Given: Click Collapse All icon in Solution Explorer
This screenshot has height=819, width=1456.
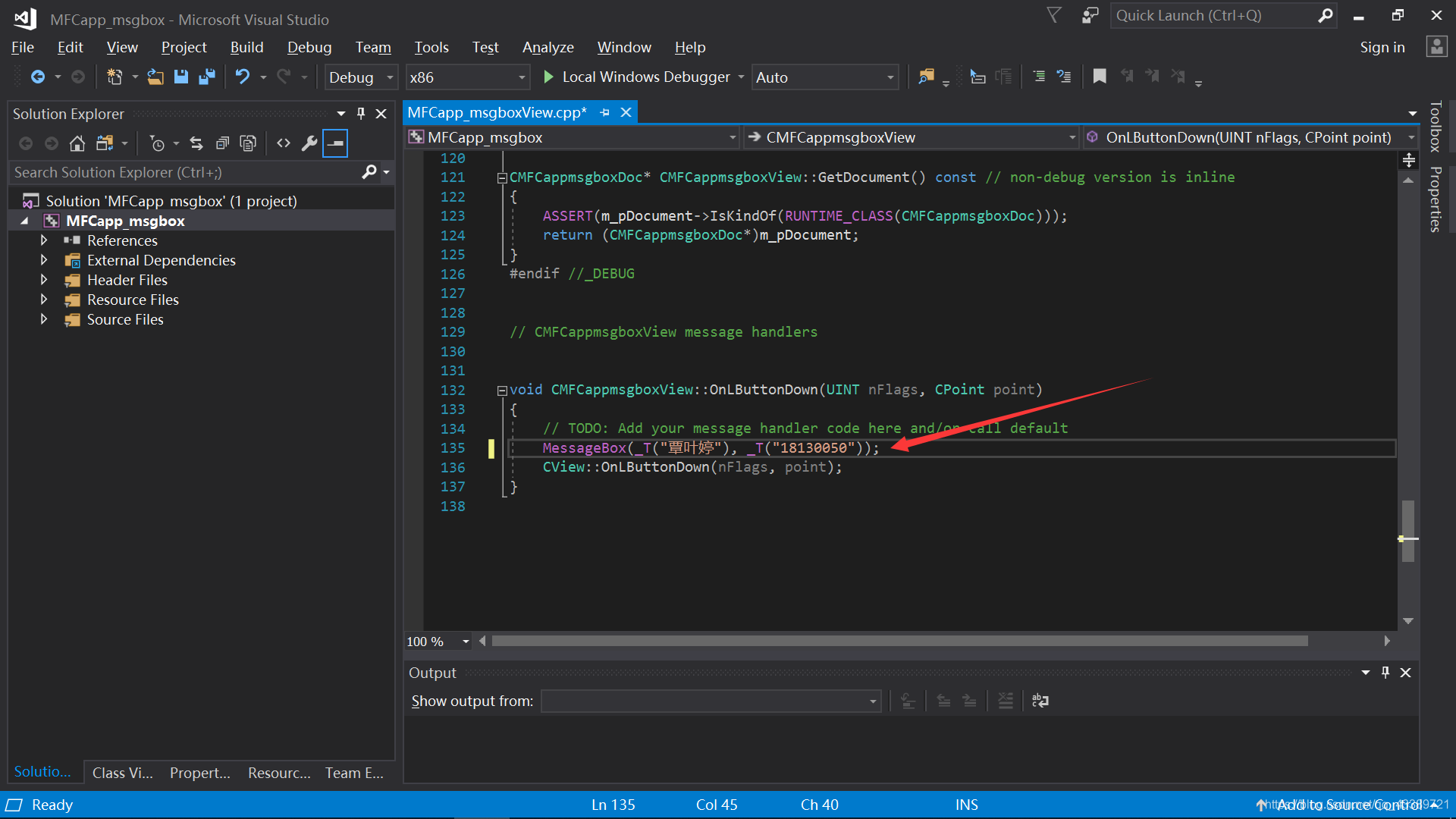Looking at the screenshot, I should [x=222, y=143].
